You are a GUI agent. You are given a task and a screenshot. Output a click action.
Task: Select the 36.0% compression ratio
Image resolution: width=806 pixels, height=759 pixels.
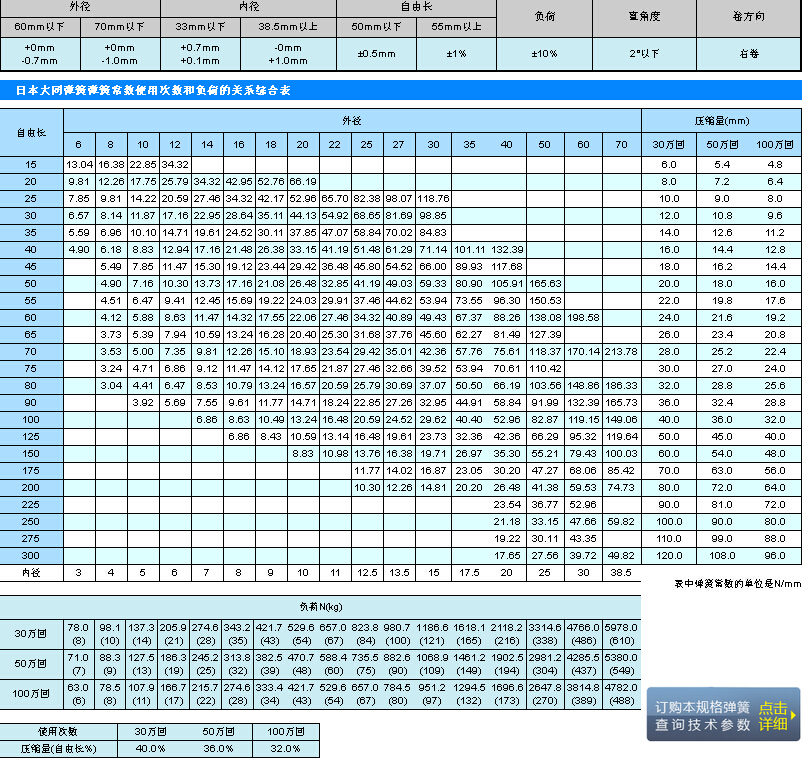pos(218,748)
